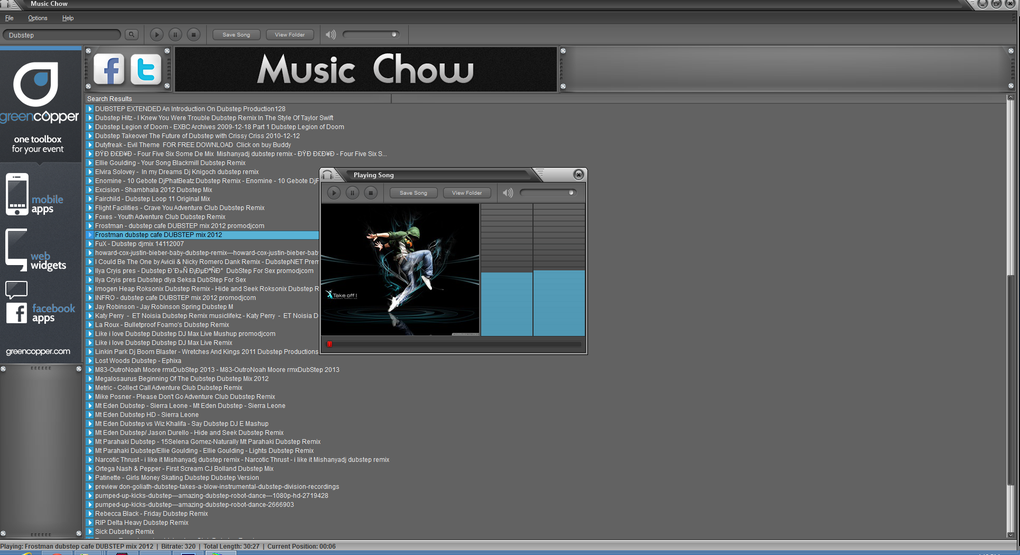Viewport: 1020px width, 555px height.
Task: Click the greencopper logo in sidebar ad
Action: (x=39, y=92)
